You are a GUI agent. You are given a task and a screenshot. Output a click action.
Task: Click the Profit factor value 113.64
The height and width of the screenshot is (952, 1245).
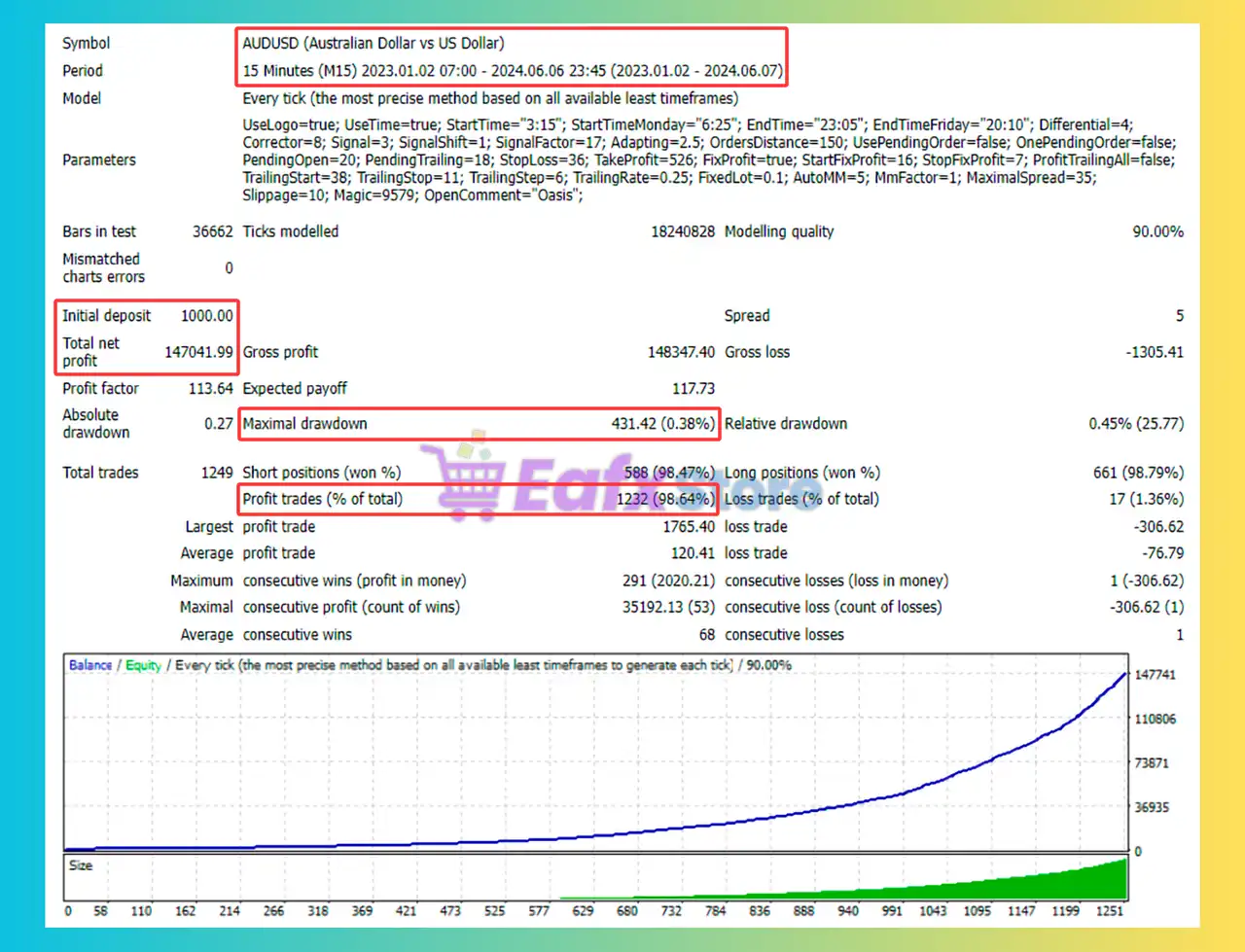coord(210,388)
